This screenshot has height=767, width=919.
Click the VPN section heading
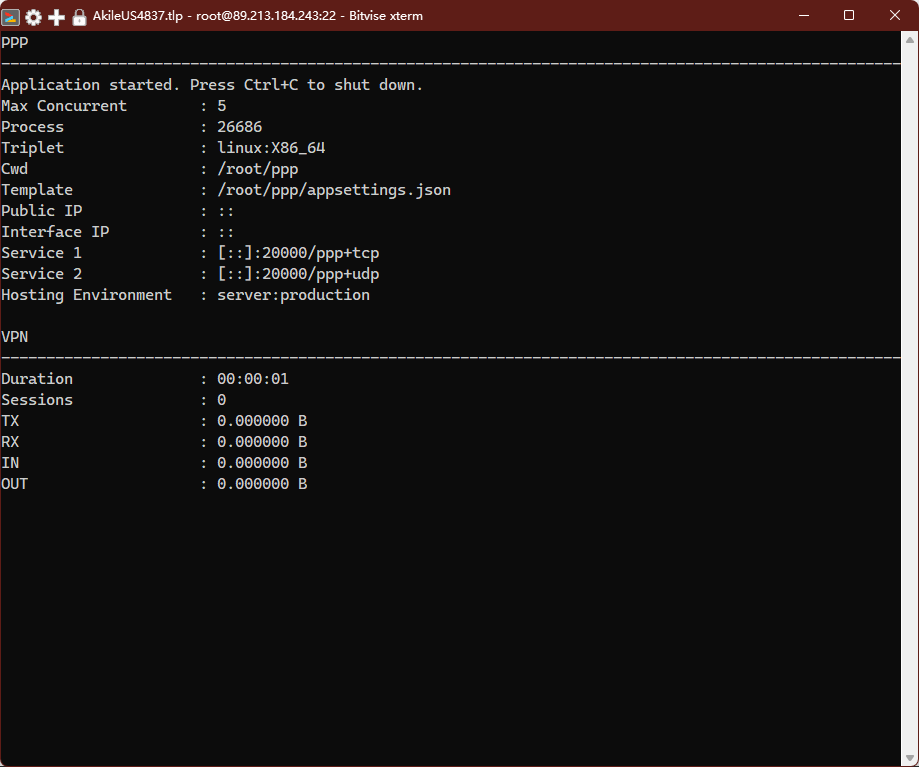click(x=15, y=337)
